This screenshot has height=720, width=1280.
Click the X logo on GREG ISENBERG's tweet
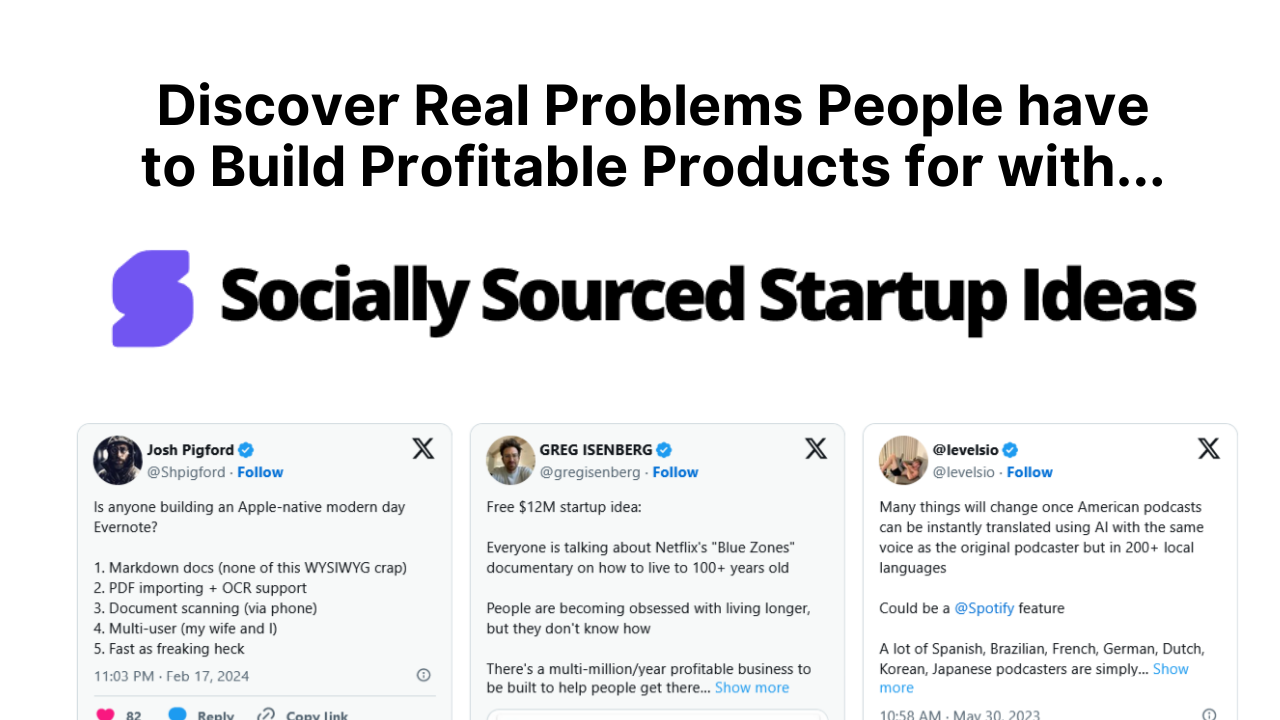pos(816,448)
